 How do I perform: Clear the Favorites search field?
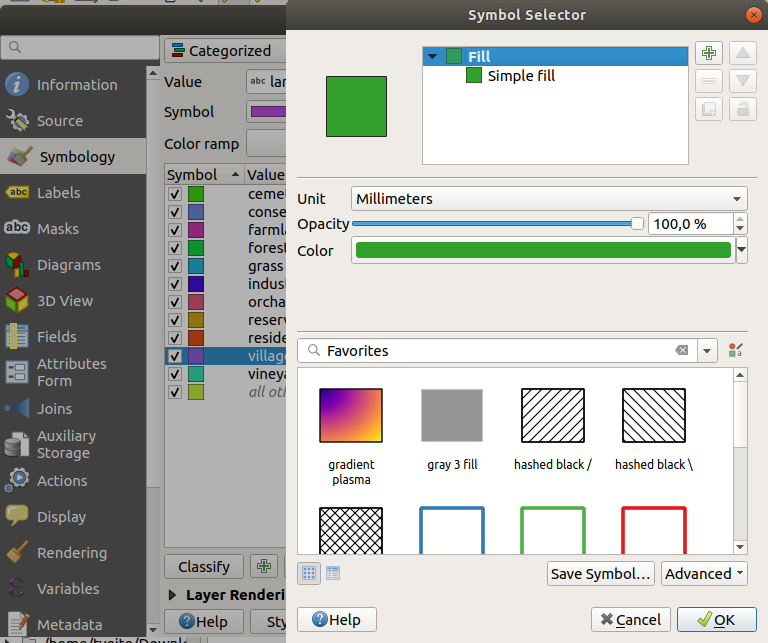tap(682, 351)
